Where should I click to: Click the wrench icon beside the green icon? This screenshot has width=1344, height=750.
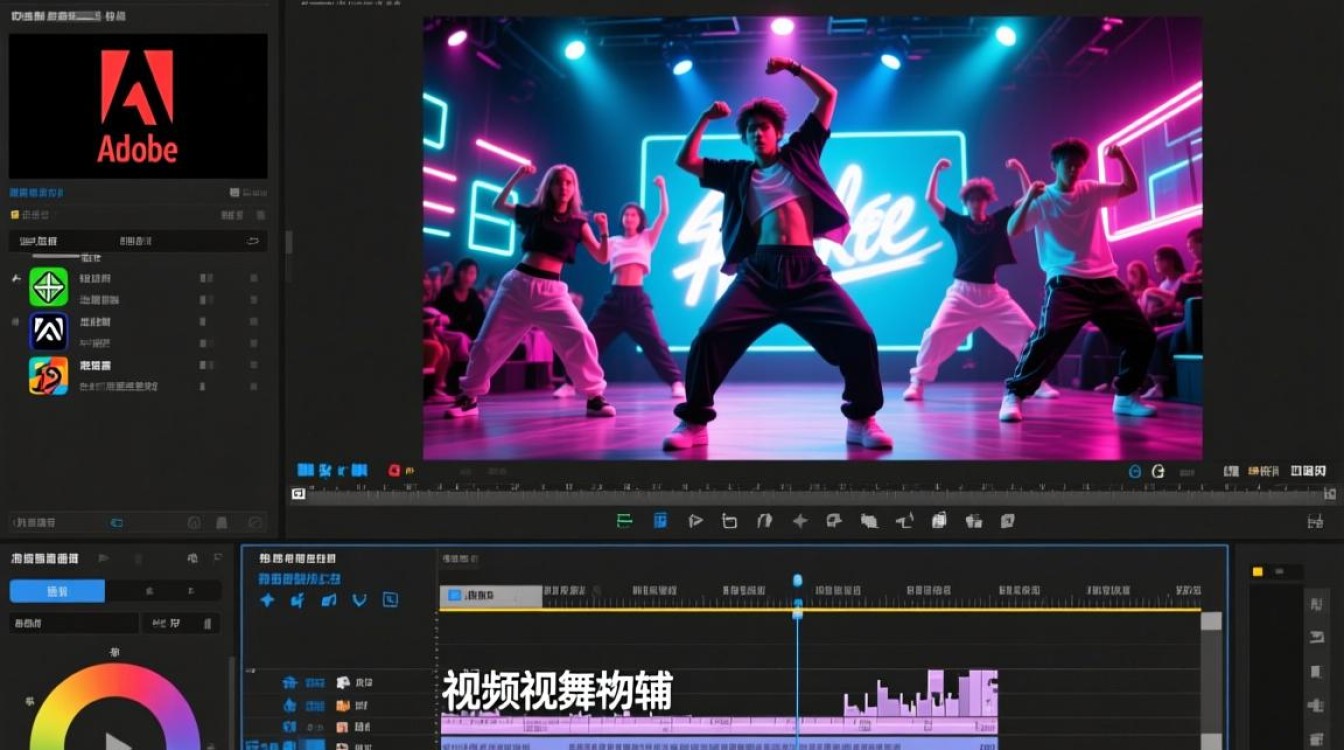coord(15,278)
